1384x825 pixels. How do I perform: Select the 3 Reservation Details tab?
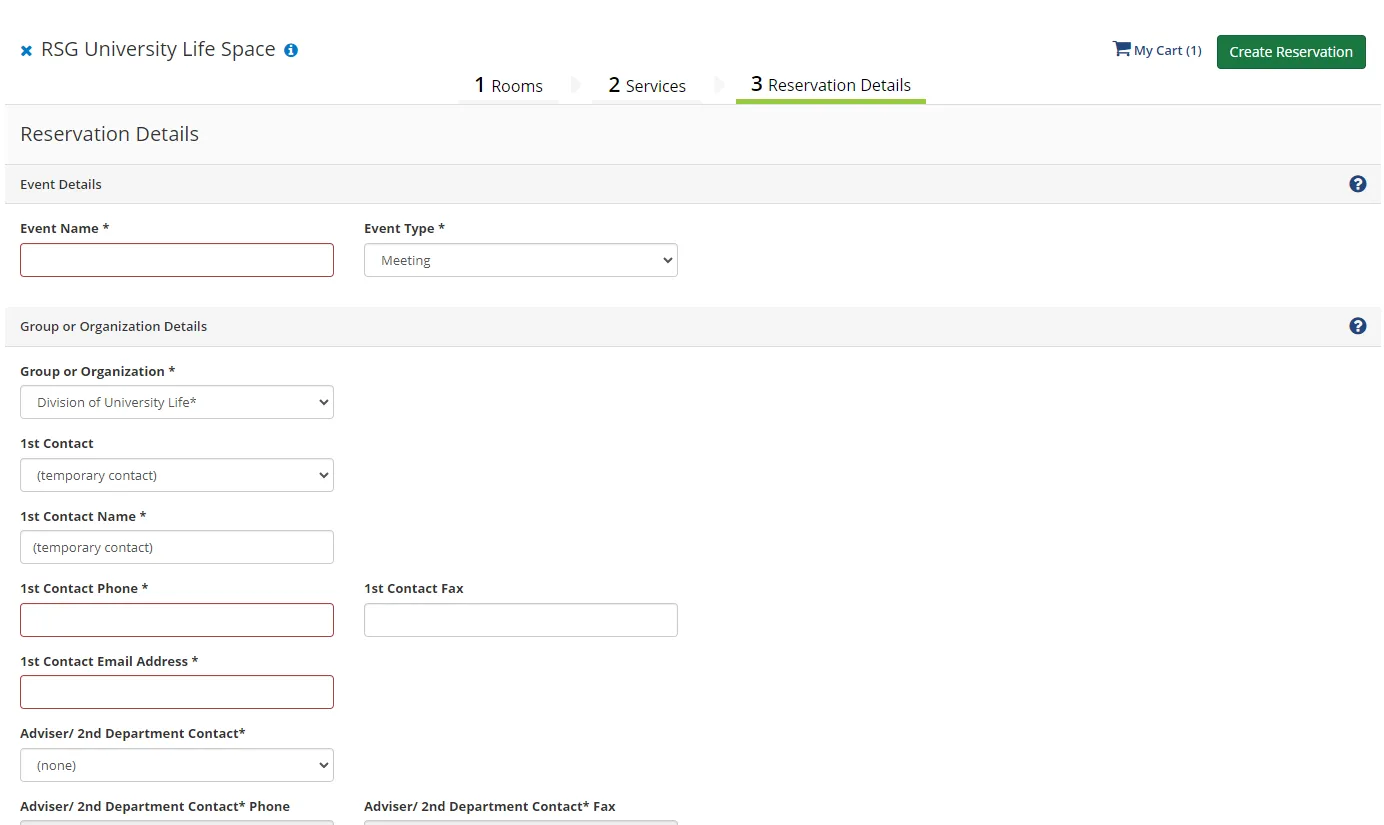point(831,86)
